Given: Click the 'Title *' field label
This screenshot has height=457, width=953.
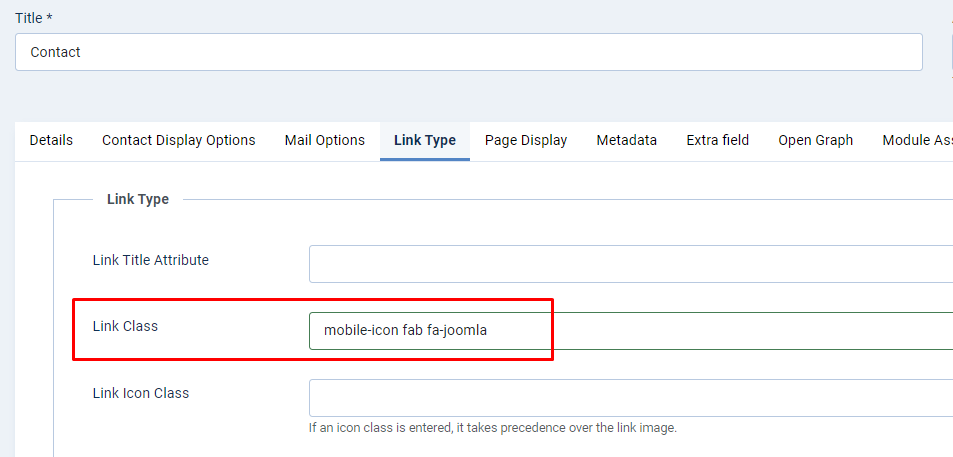Looking at the screenshot, I should point(34,18).
